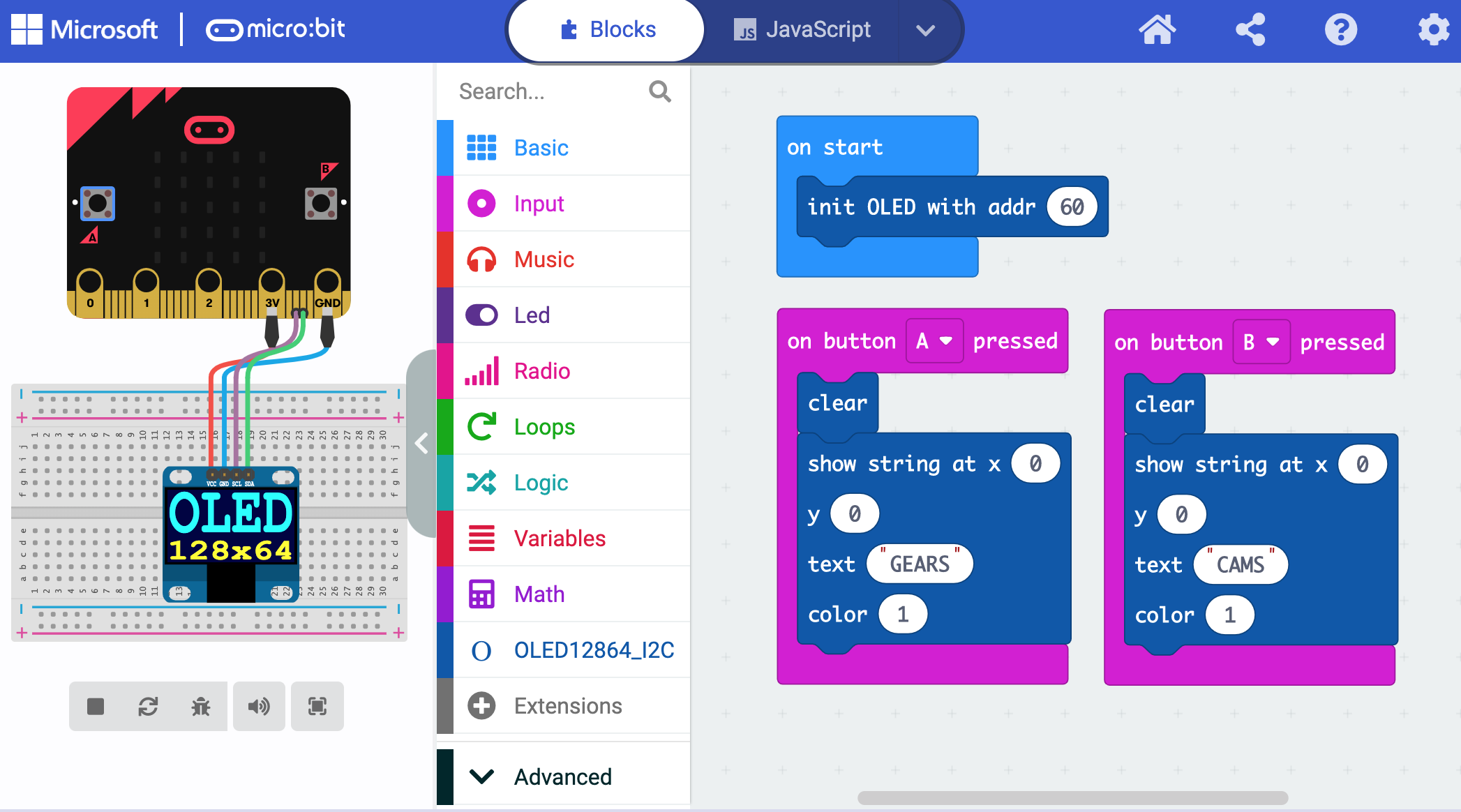Switch between Blocks and JavaScript via language chevron

point(926,30)
